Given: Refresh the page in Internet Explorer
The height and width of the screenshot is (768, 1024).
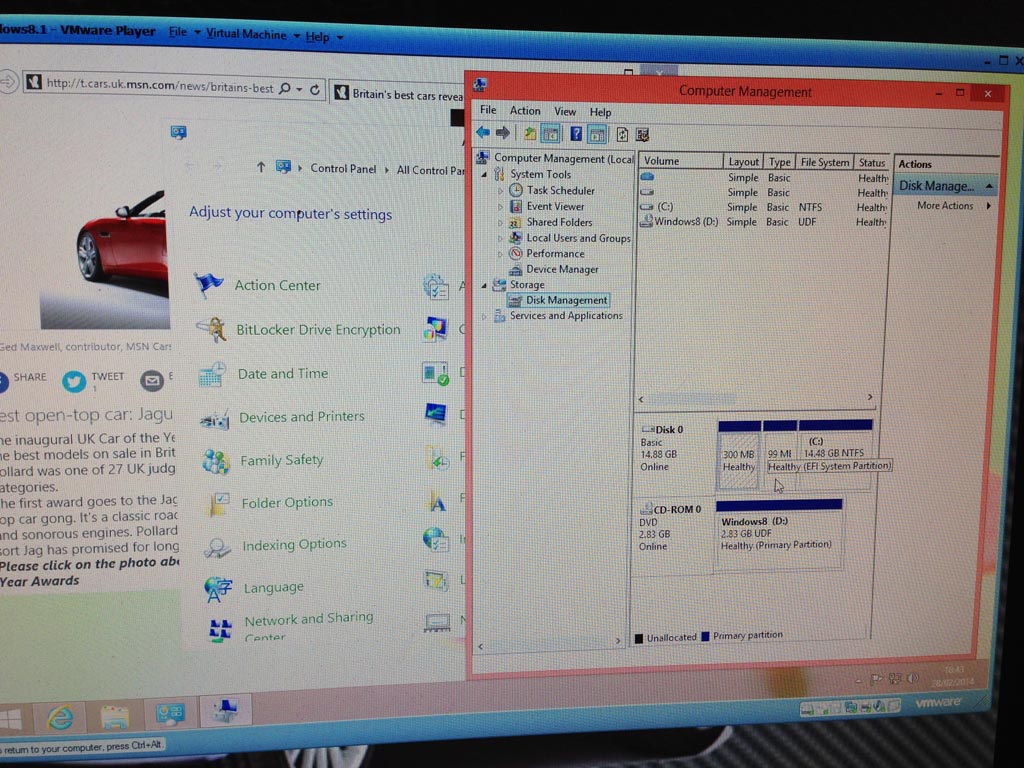Looking at the screenshot, I should coord(315,89).
